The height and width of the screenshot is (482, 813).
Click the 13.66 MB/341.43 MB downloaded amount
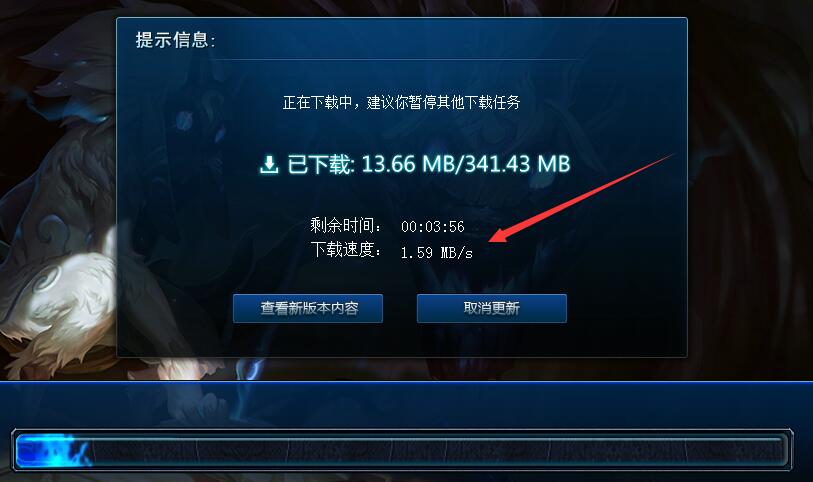(466, 164)
